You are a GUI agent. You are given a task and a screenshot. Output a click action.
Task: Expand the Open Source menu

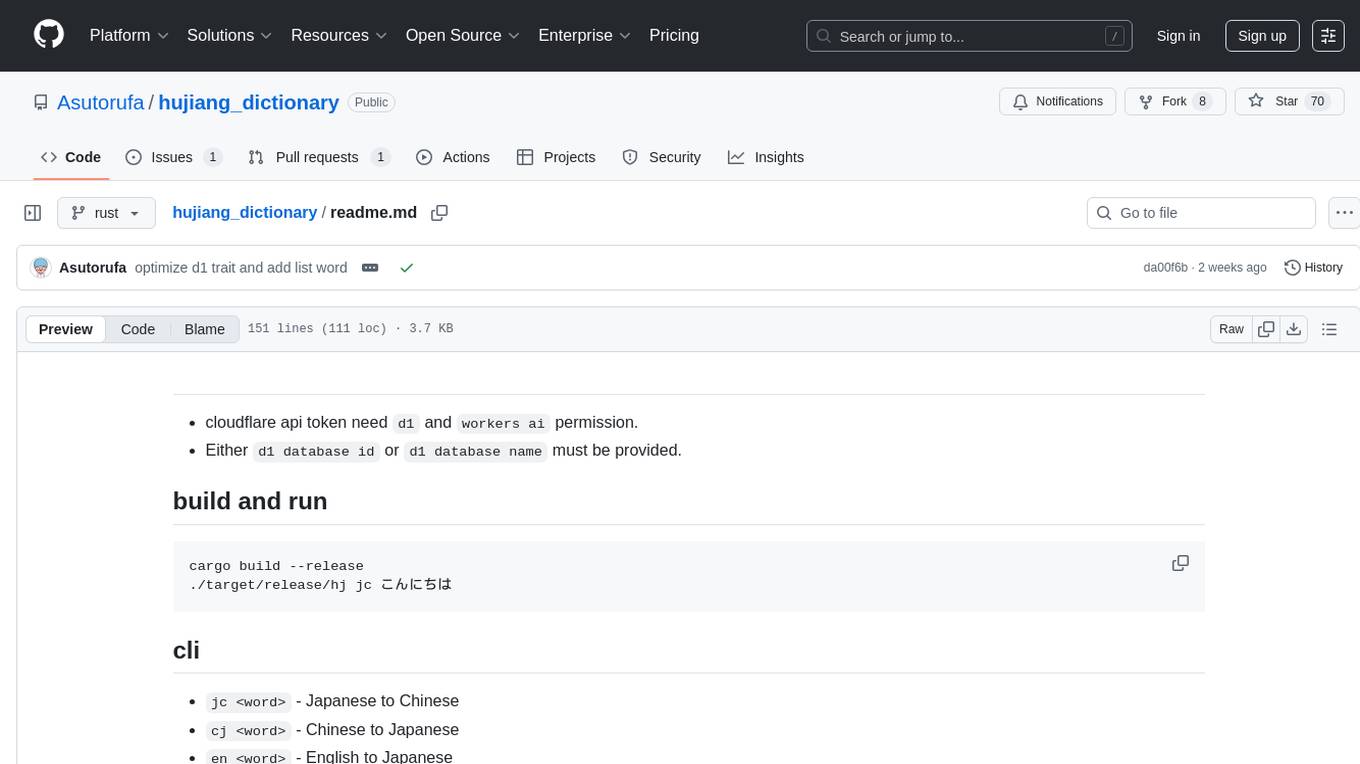pyautogui.click(x=462, y=35)
